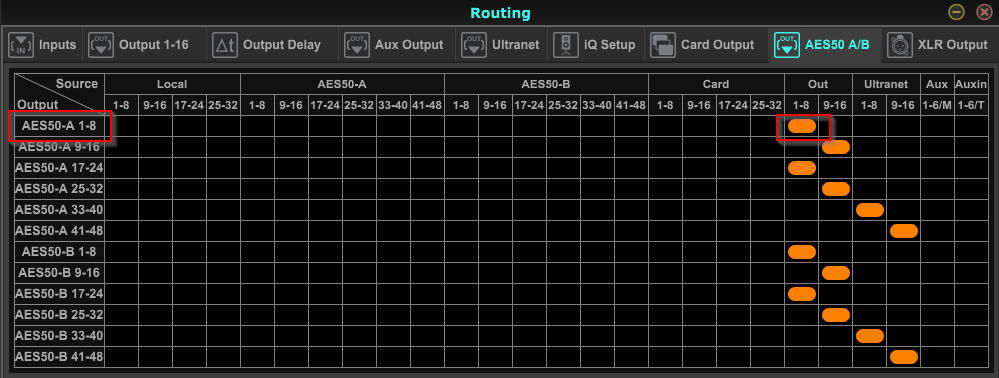Toggle the AES50-B 17-24 orange routing marker
This screenshot has width=999, height=378.
[801, 294]
